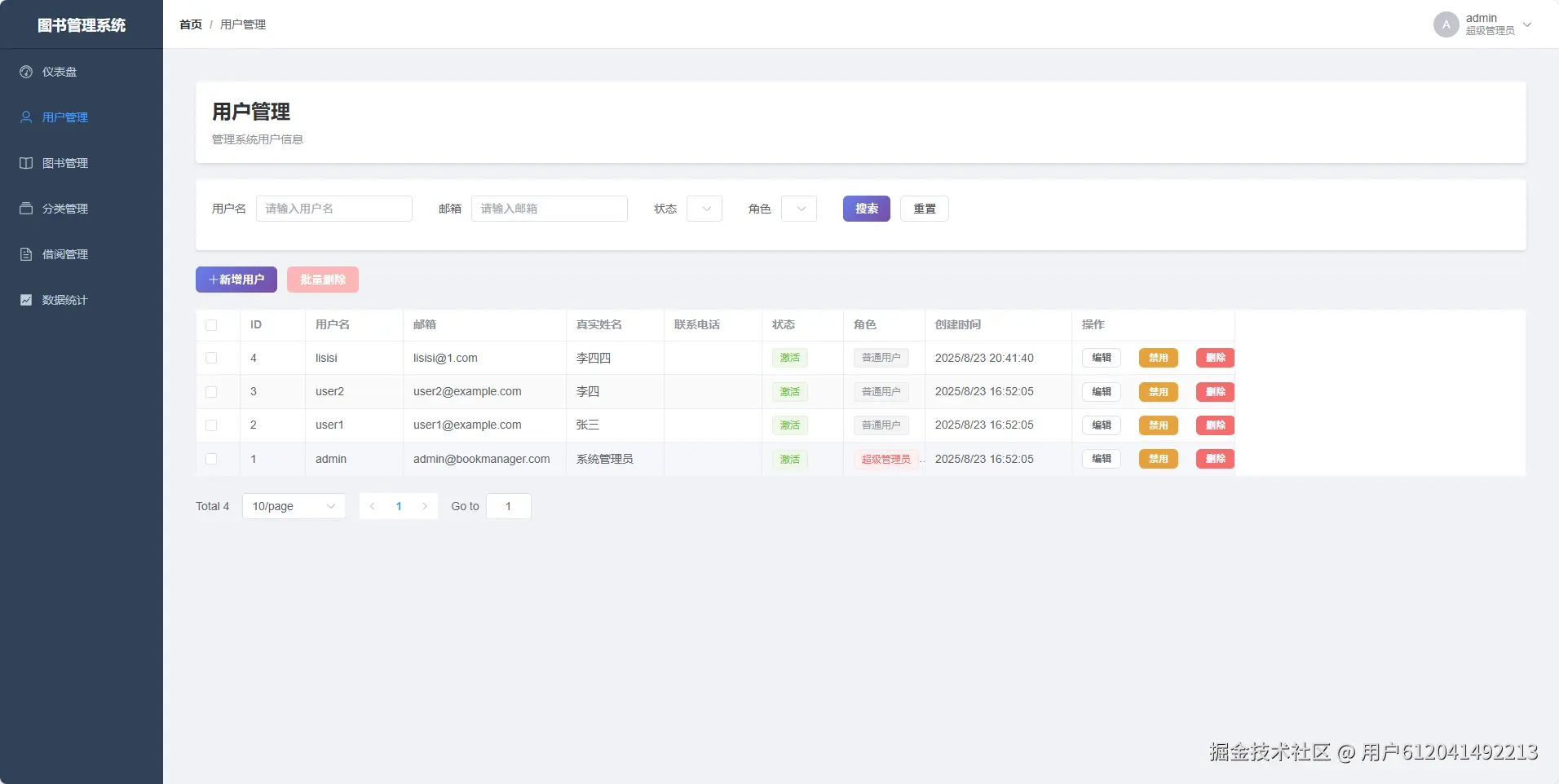Edit the user2 row
This screenshot has height=784, width=1559.
pyautogui.click(x=1102, y=392)
